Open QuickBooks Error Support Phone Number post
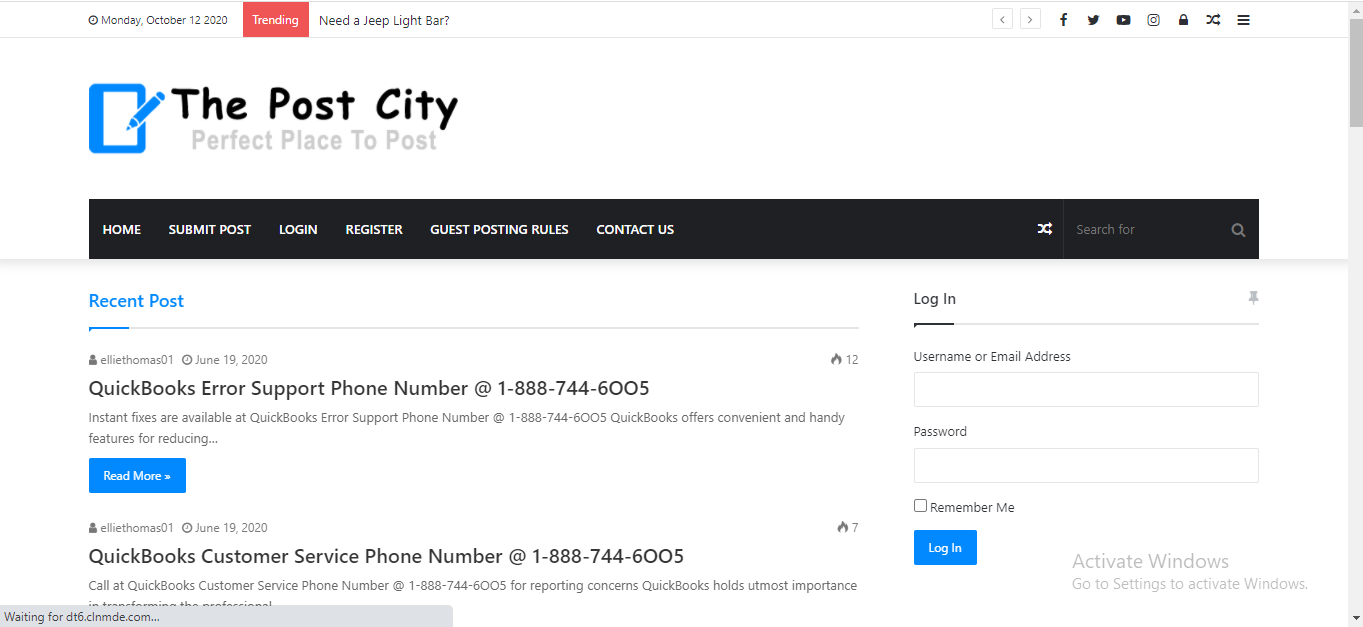Image resolution: width=1363 pixels, height=627 pixels. pos(369,388)
